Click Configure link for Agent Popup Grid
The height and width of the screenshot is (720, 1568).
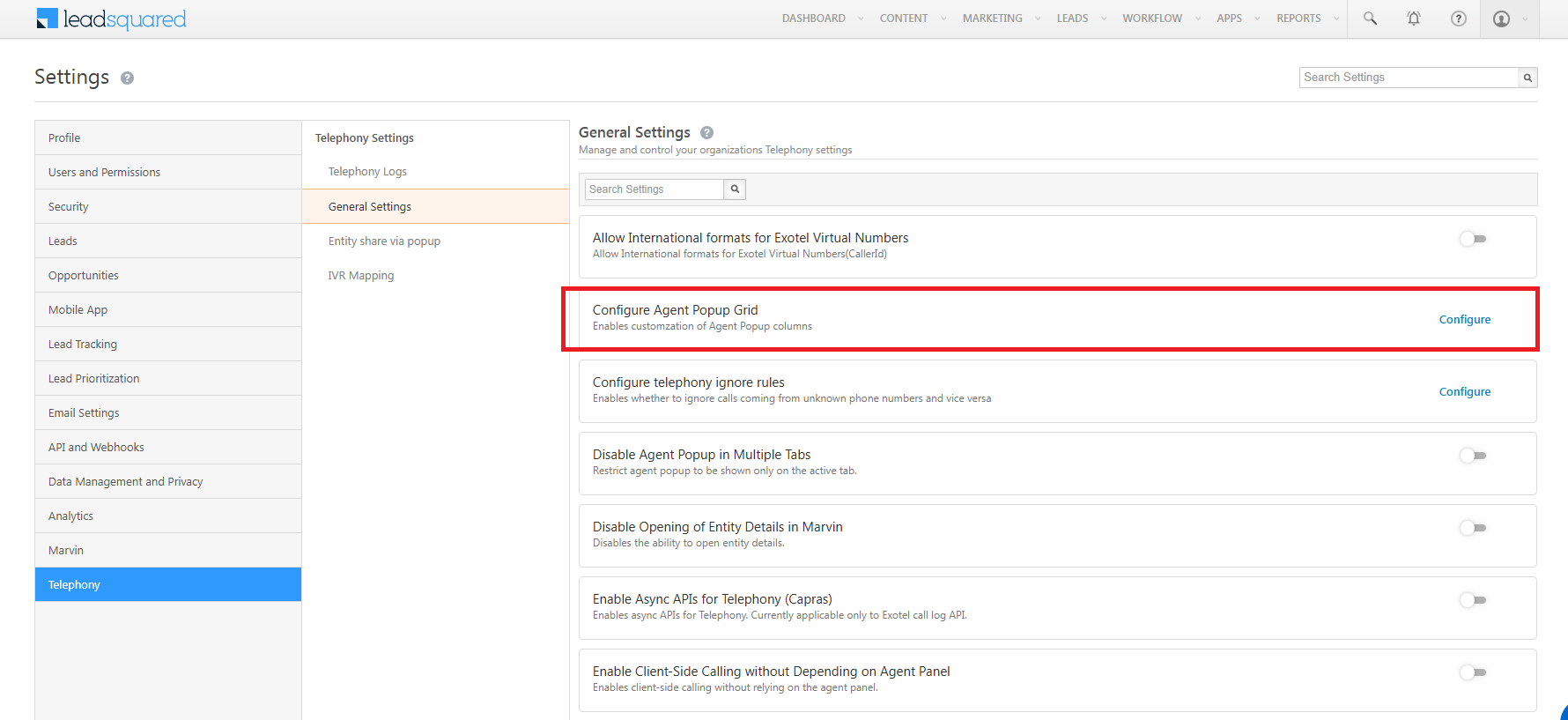click(x=1464, y=320)
